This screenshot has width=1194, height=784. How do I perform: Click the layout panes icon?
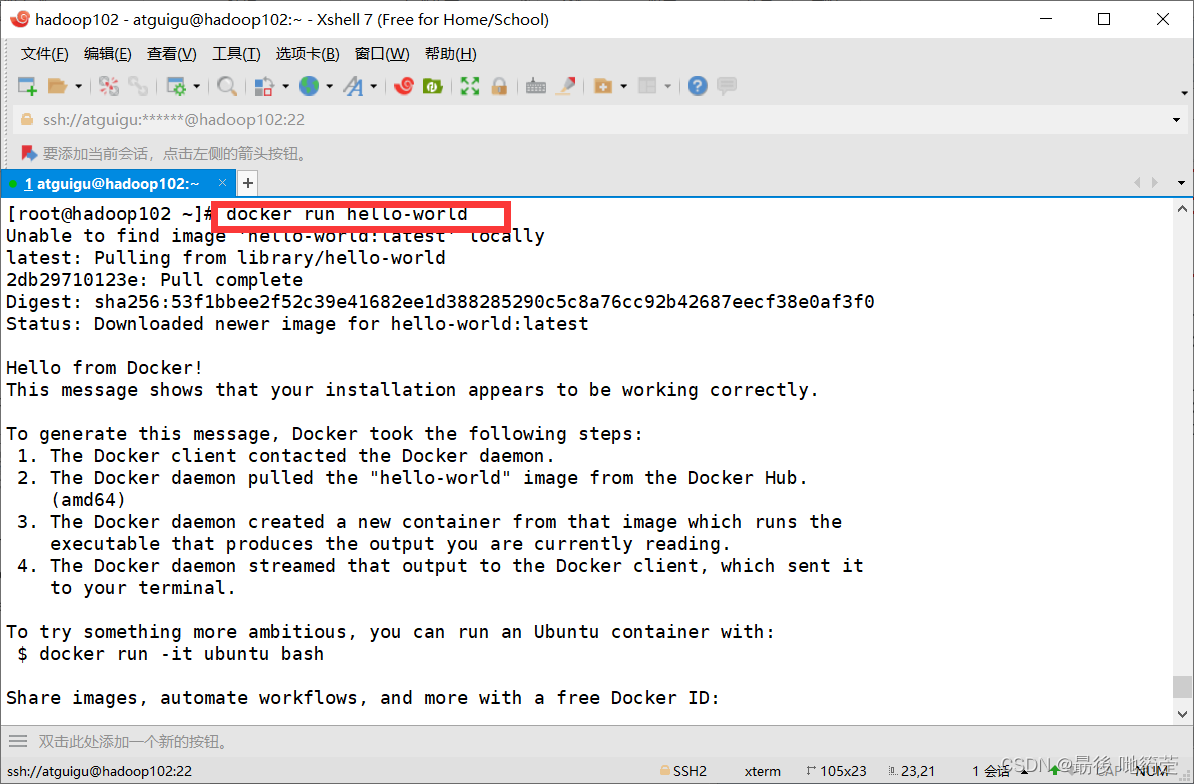coord(647,86)
